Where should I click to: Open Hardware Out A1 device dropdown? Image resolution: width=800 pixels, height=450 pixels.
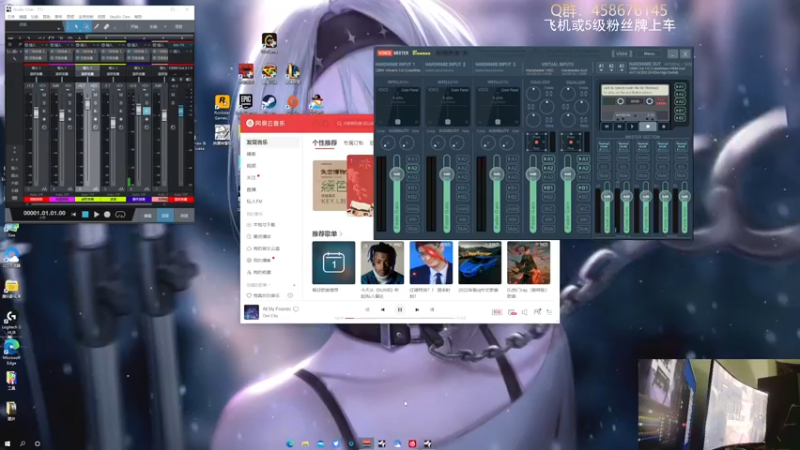click(x=601, y=67)
